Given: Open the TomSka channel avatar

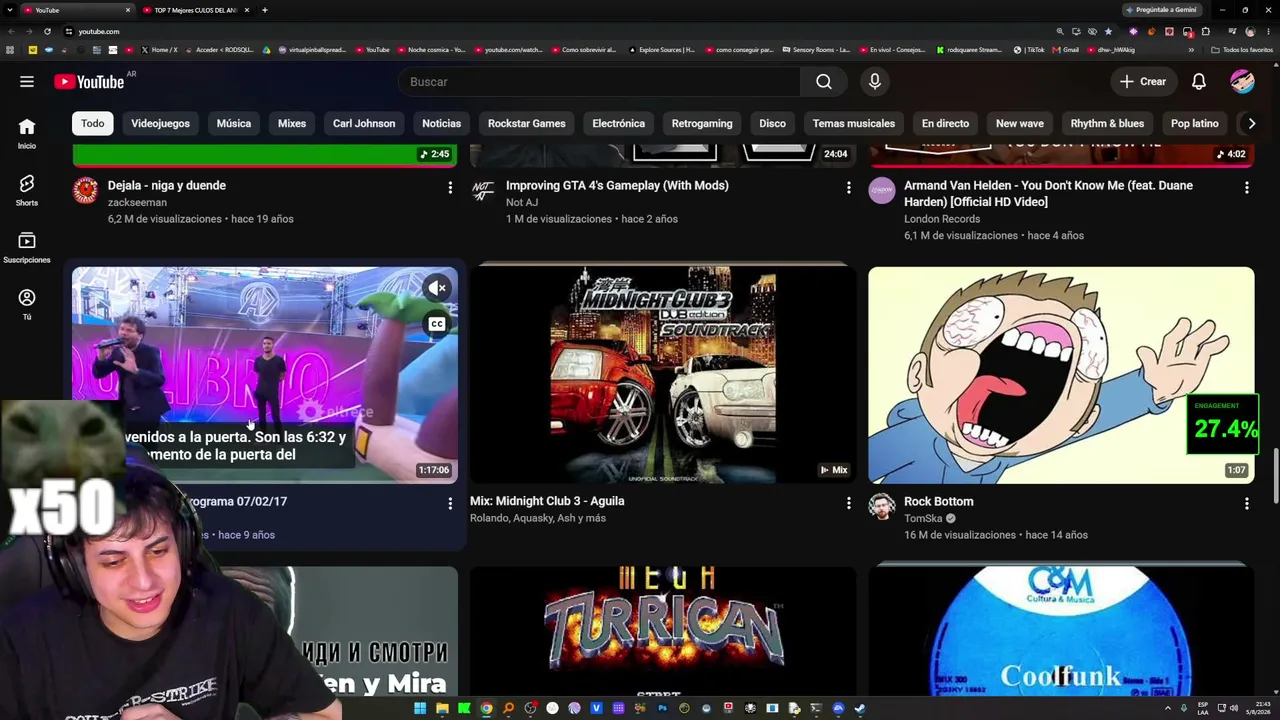Looking at the screenshot, I should tap(882, 506).
